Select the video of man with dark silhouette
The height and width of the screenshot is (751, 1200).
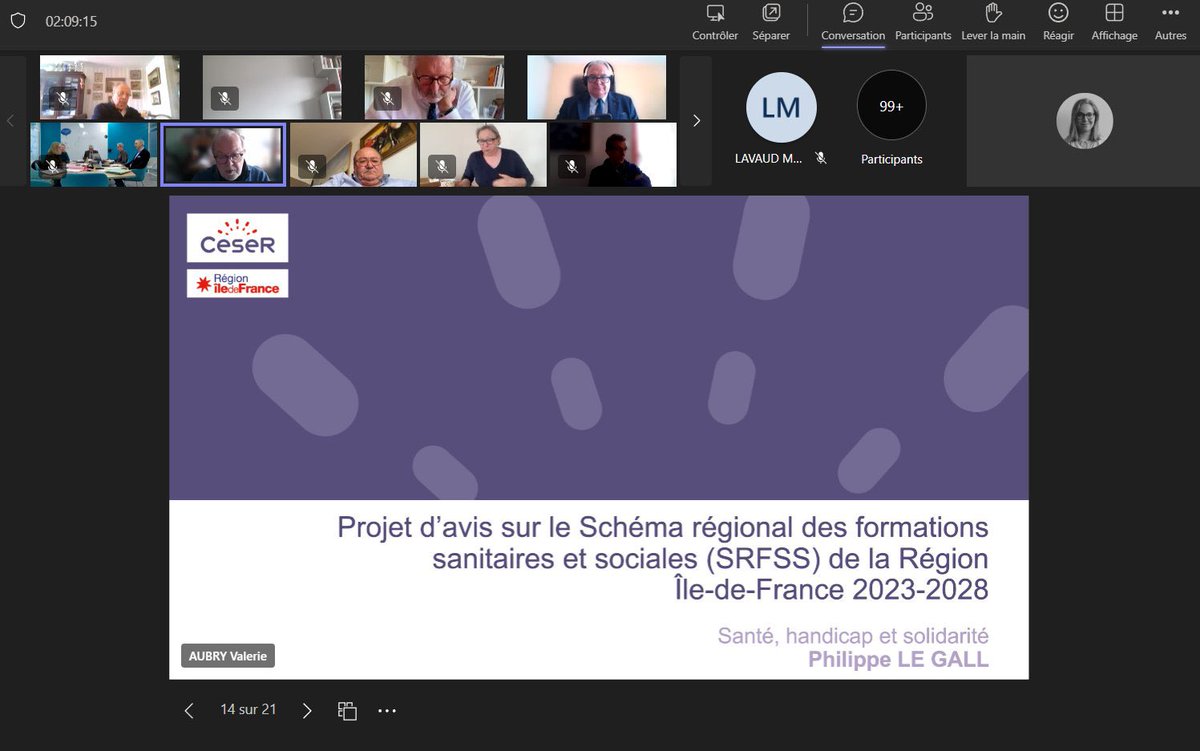click(x=613, y=154)
